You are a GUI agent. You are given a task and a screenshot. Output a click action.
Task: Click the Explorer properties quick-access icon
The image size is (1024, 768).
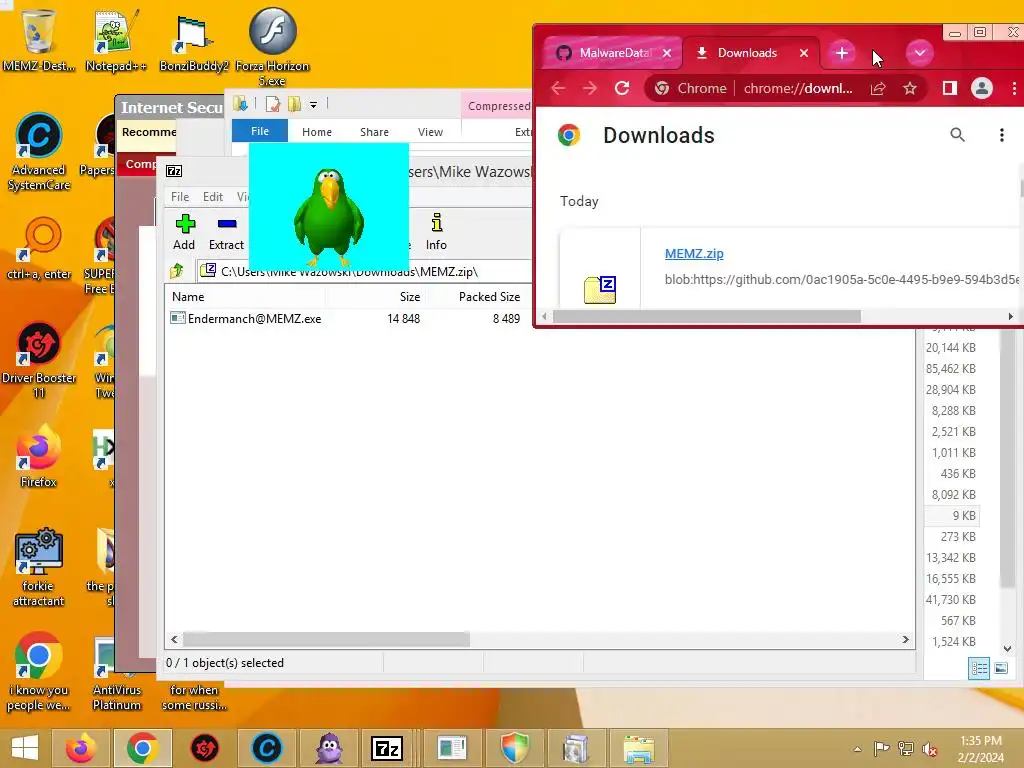pyautogui.click(x=273, y=104)
